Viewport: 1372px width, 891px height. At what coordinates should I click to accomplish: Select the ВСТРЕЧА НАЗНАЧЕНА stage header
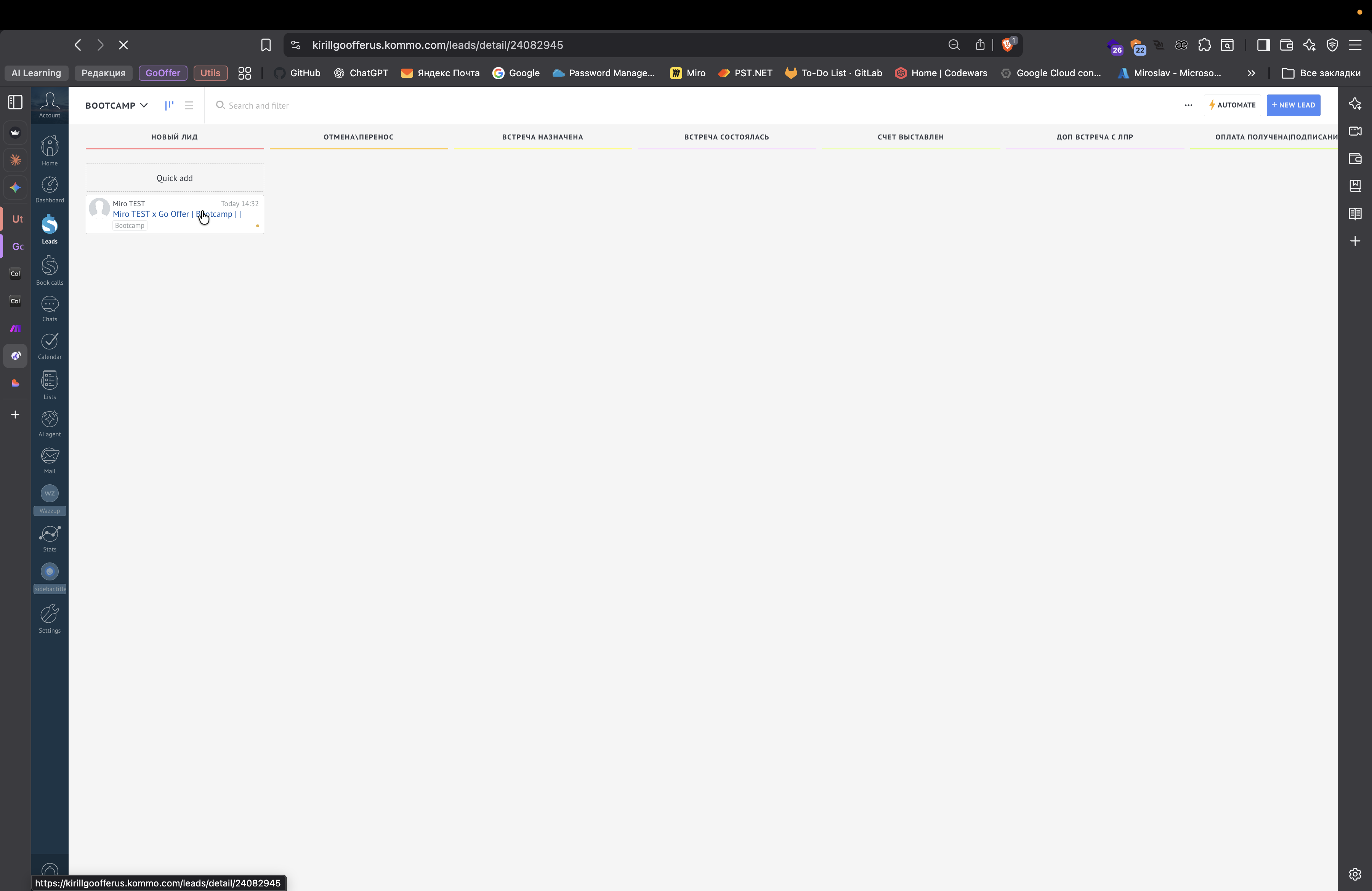pos(542,137)
